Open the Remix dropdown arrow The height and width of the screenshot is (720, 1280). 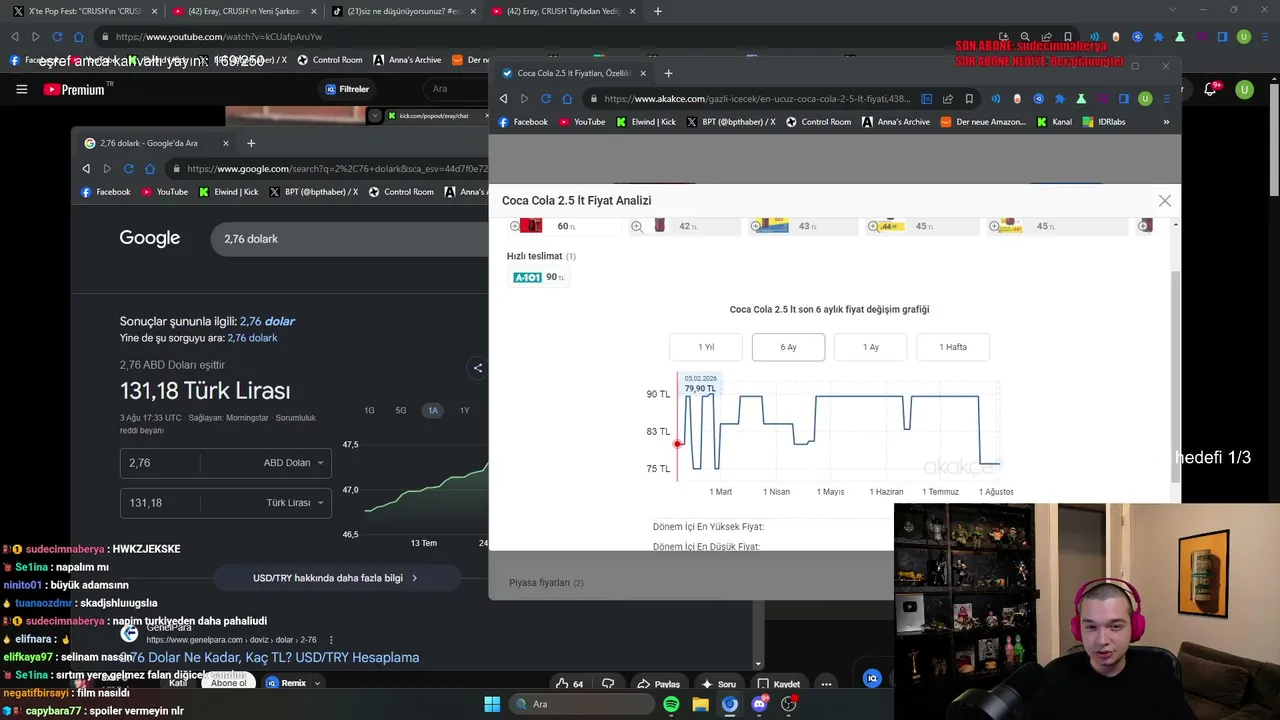point(317,683)
